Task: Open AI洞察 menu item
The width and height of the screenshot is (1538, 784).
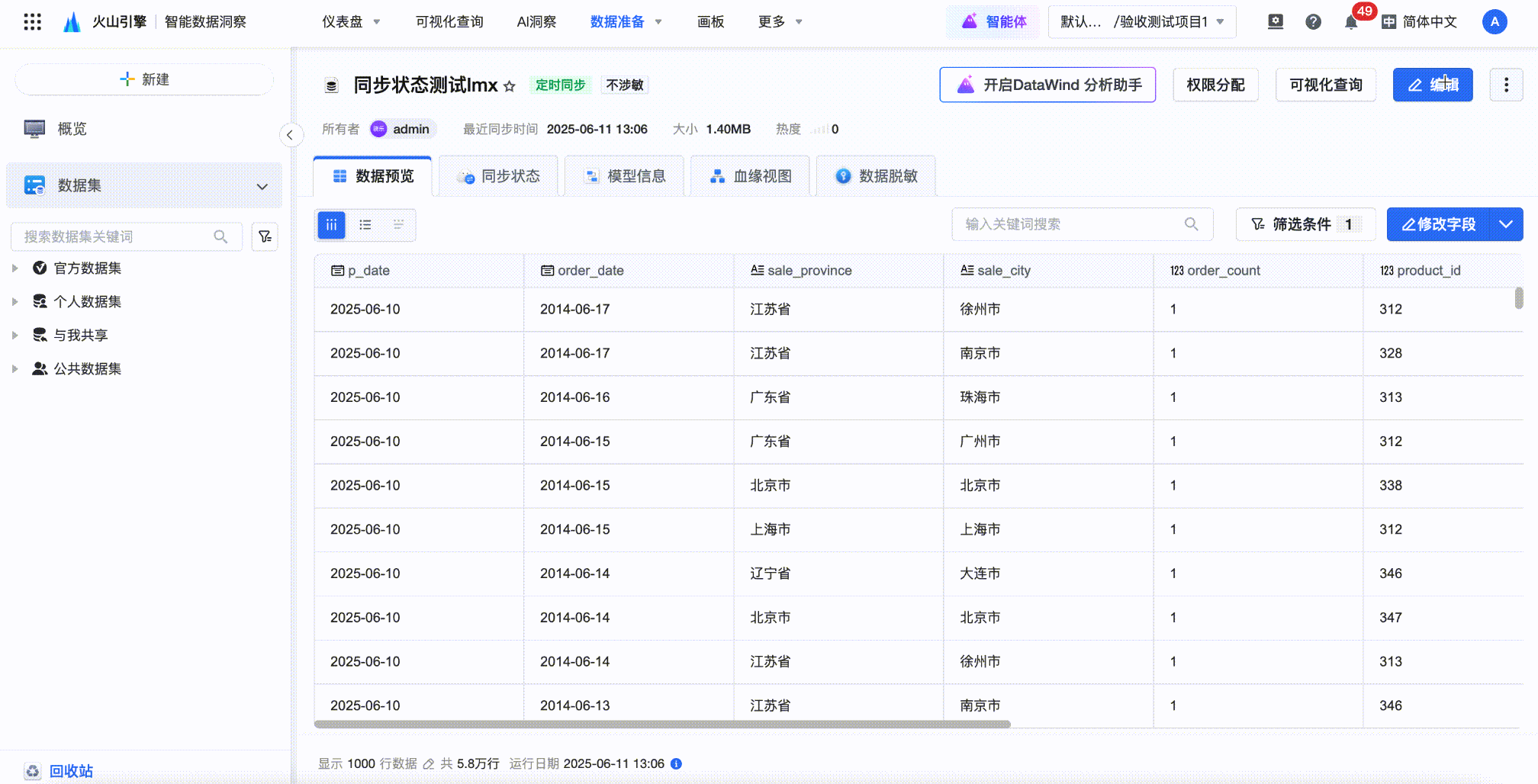Action: [536, 21]
